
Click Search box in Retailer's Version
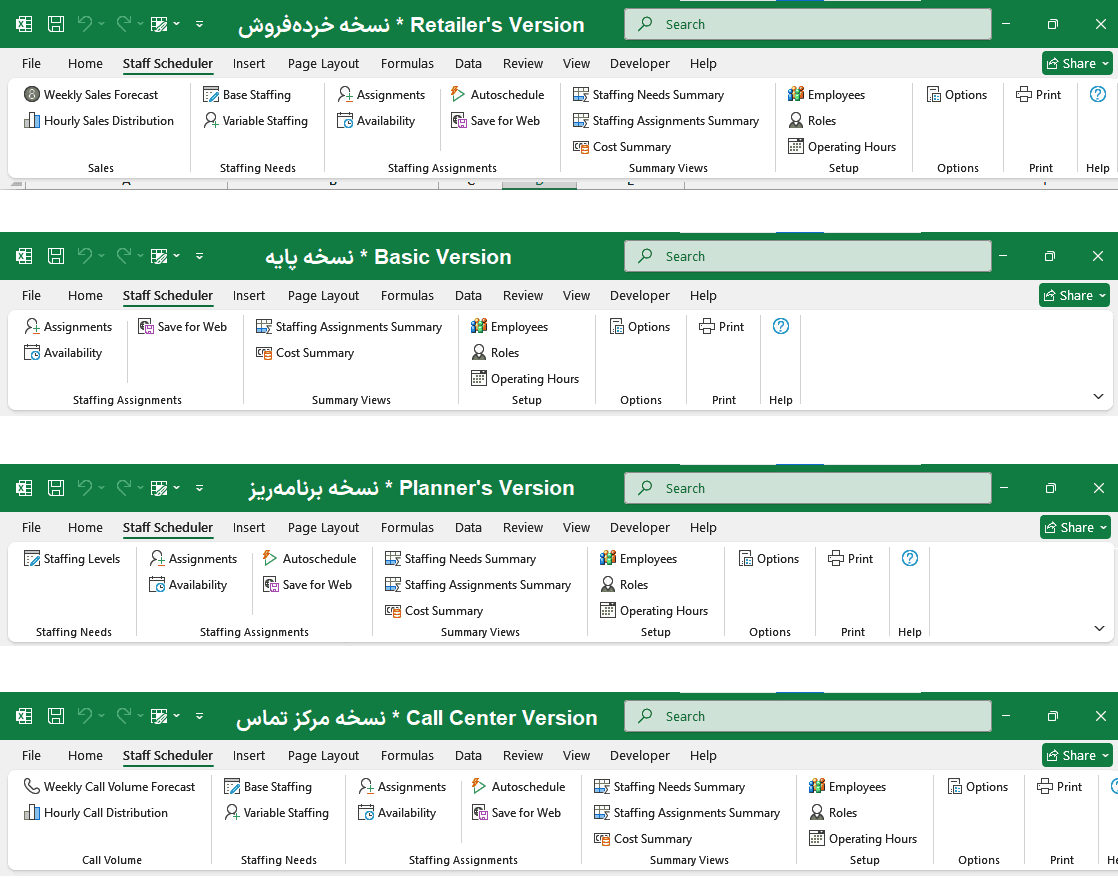(x=808, y=24)
